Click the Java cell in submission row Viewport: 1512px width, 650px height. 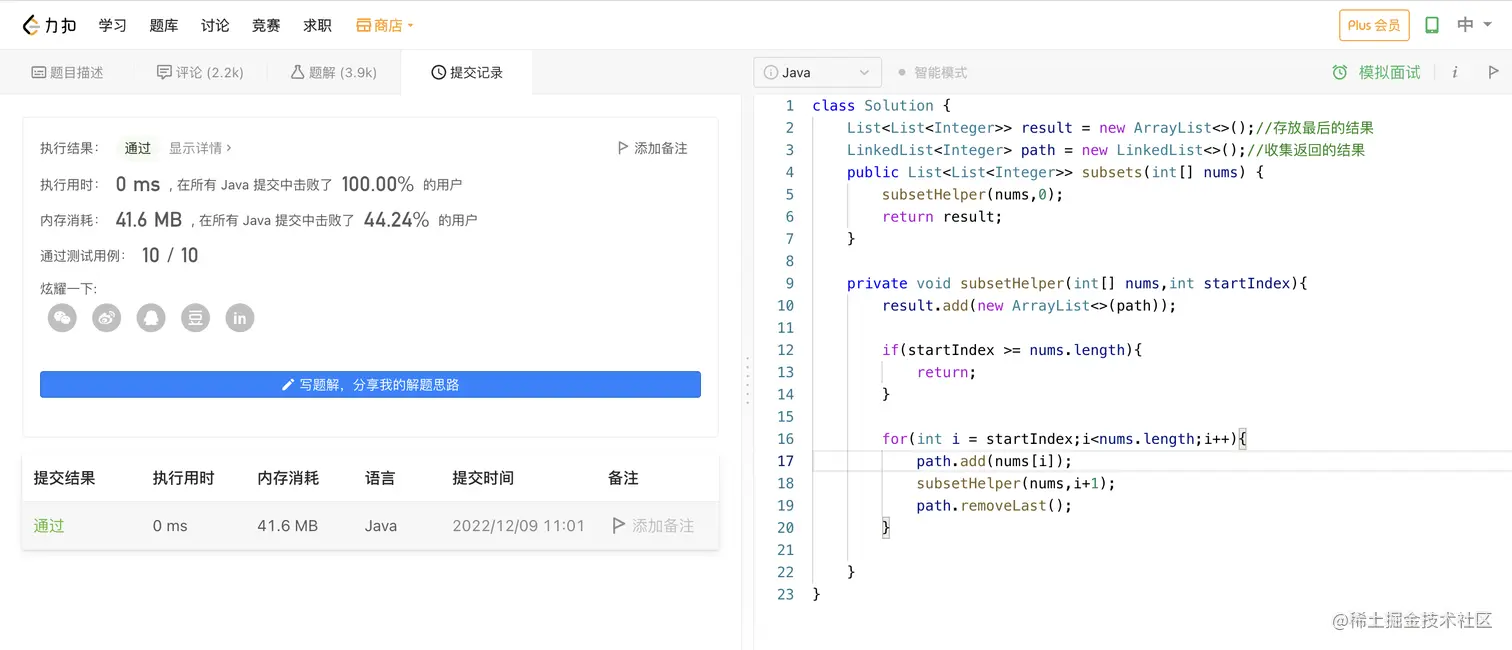381,526
